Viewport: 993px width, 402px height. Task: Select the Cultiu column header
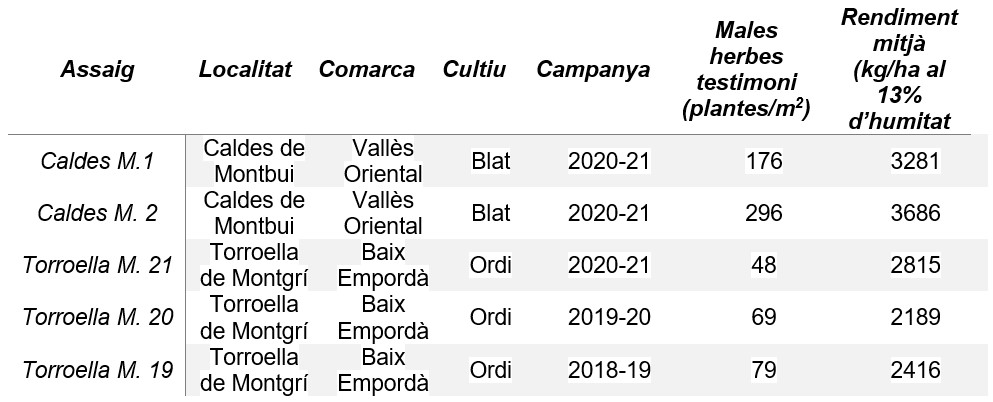pos(474,70)
